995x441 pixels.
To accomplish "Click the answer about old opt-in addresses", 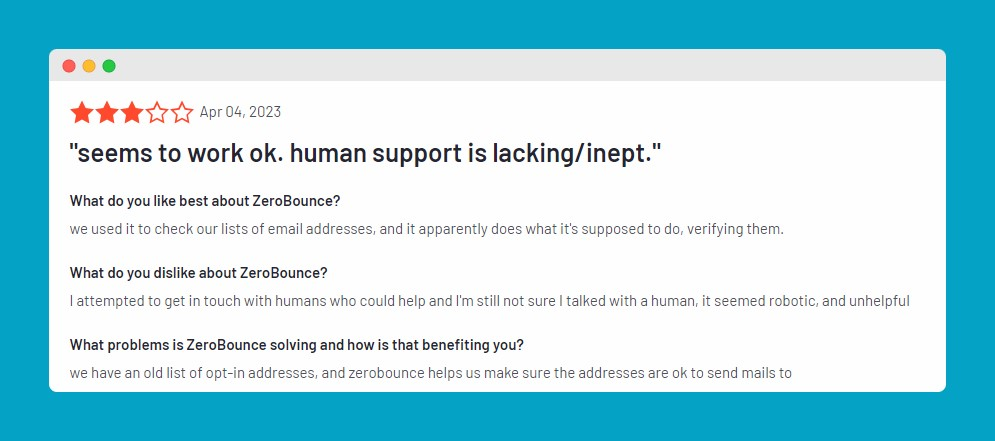I will (x=430, y=374).
